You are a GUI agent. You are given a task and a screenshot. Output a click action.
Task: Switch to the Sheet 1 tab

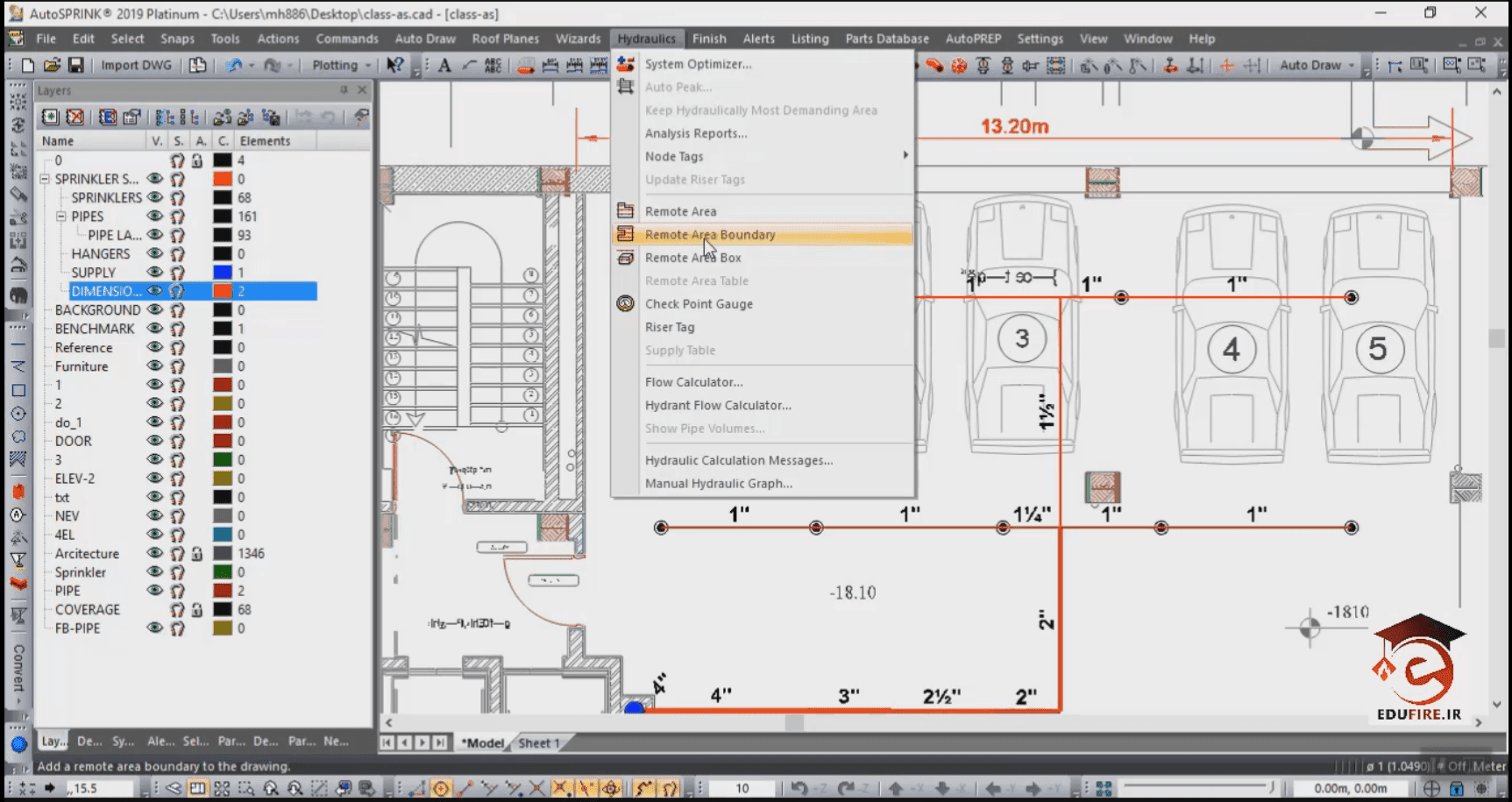[537, 742]
